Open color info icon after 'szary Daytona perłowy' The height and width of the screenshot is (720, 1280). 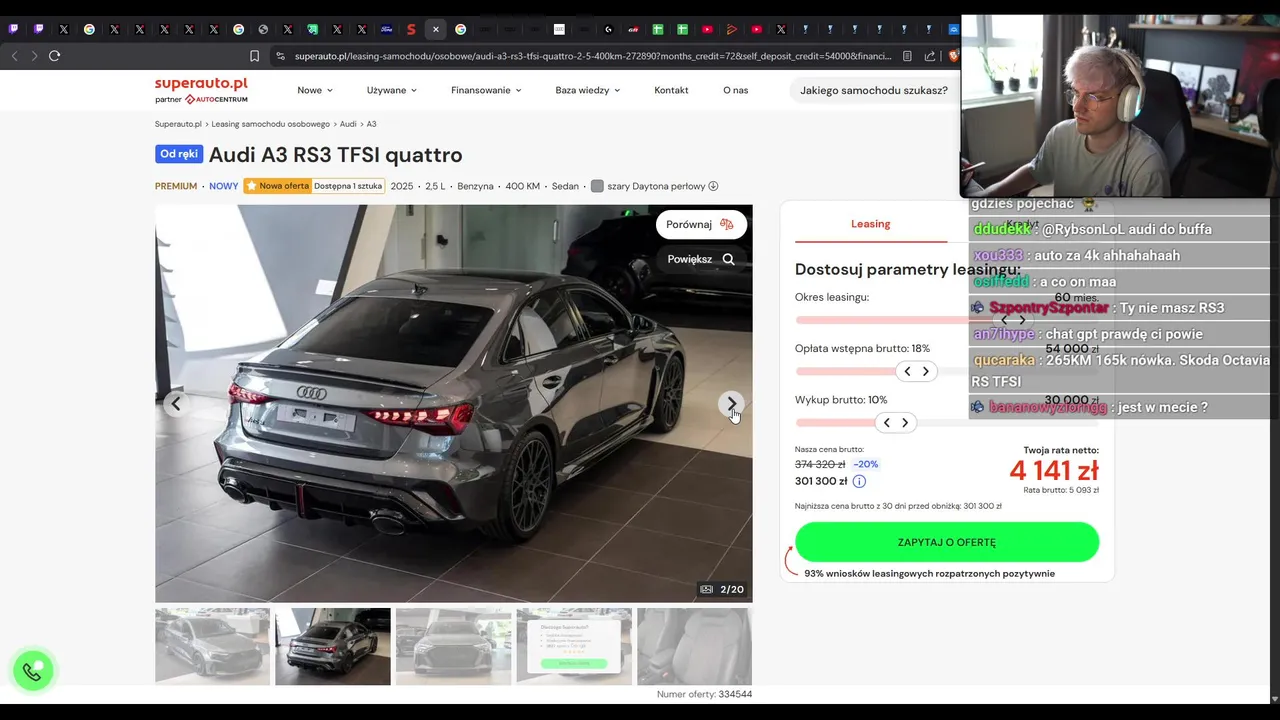tap(713, 186)
